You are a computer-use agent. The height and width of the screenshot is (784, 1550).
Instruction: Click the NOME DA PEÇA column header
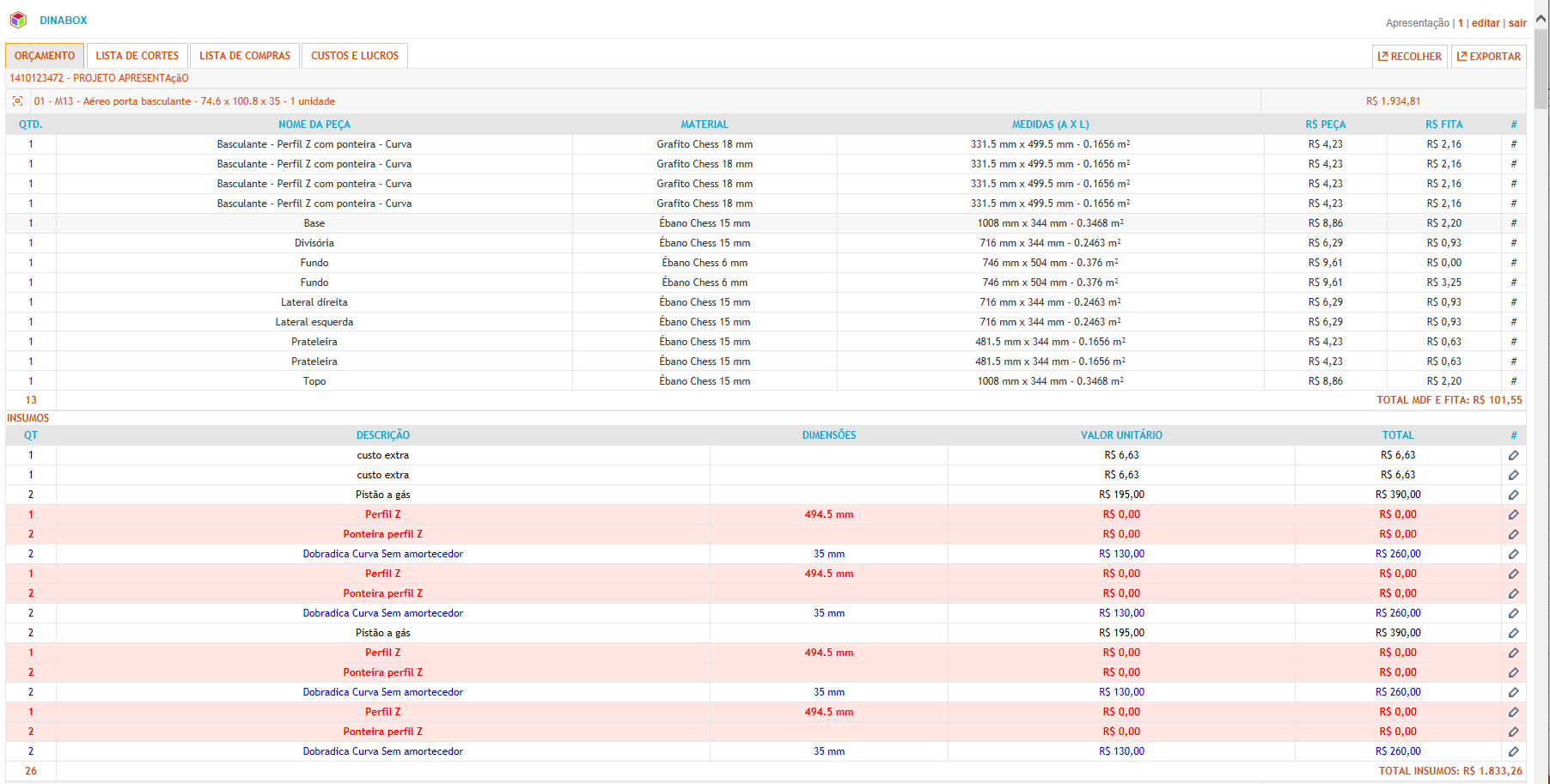[x=314, y=125]
